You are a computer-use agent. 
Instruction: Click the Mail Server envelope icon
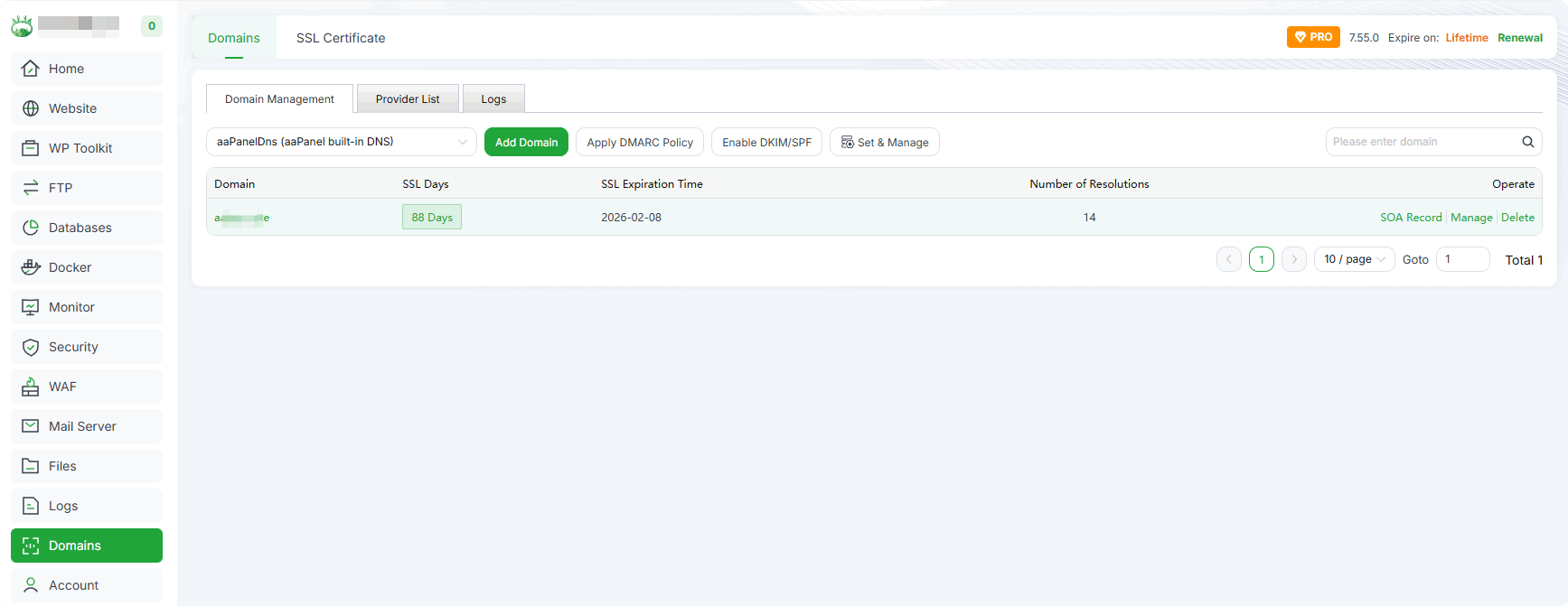pos(31,426)
